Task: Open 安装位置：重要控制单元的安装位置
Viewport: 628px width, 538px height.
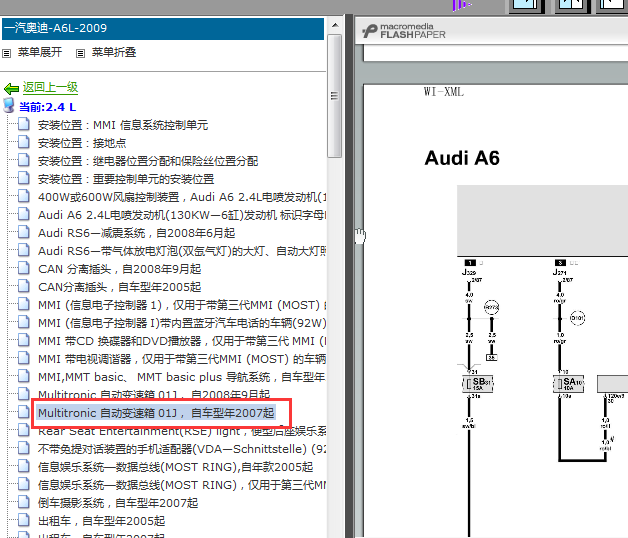Action: point(126,179)
